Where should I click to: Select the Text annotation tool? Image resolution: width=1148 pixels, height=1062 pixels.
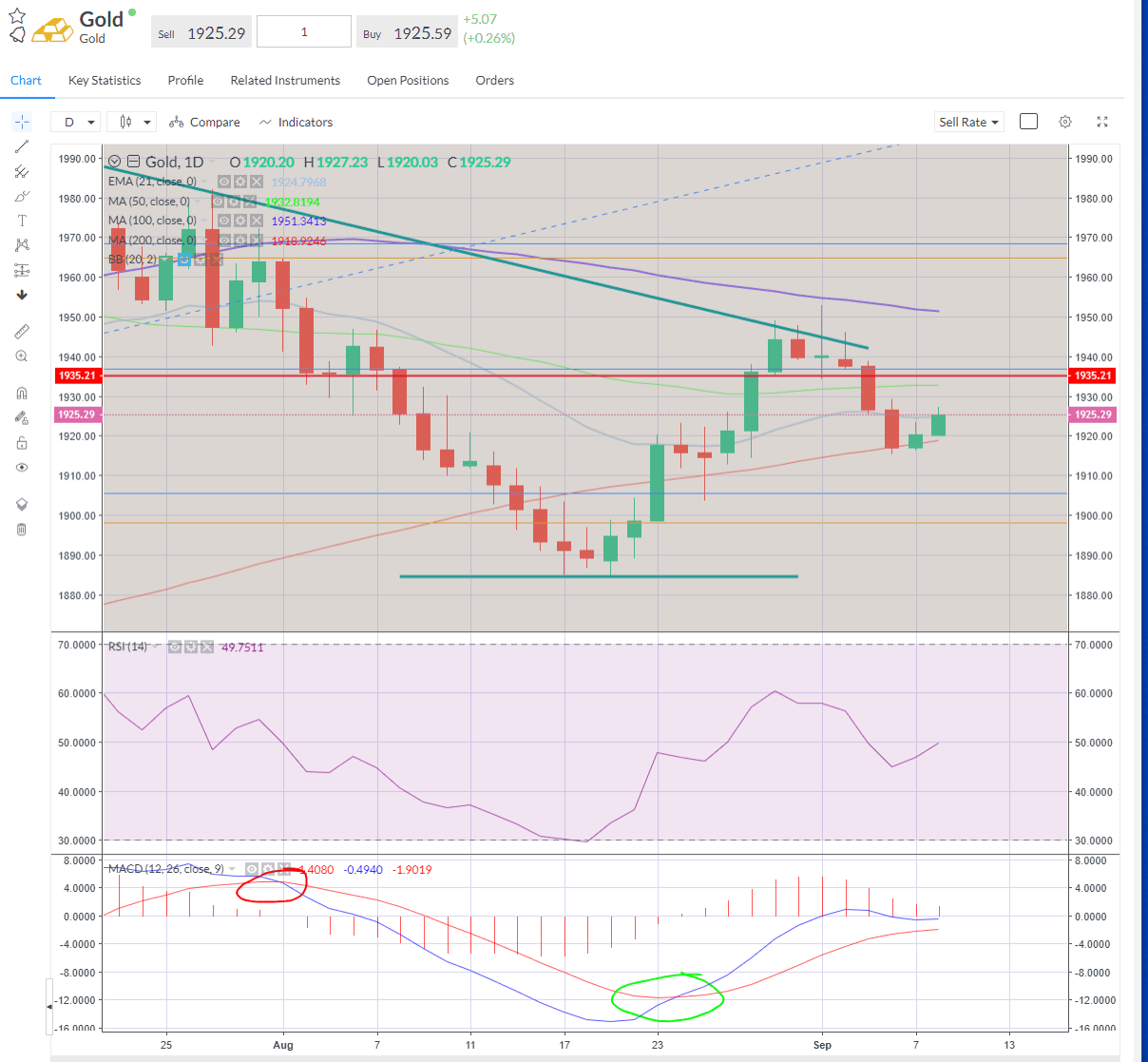pos(22,221)
